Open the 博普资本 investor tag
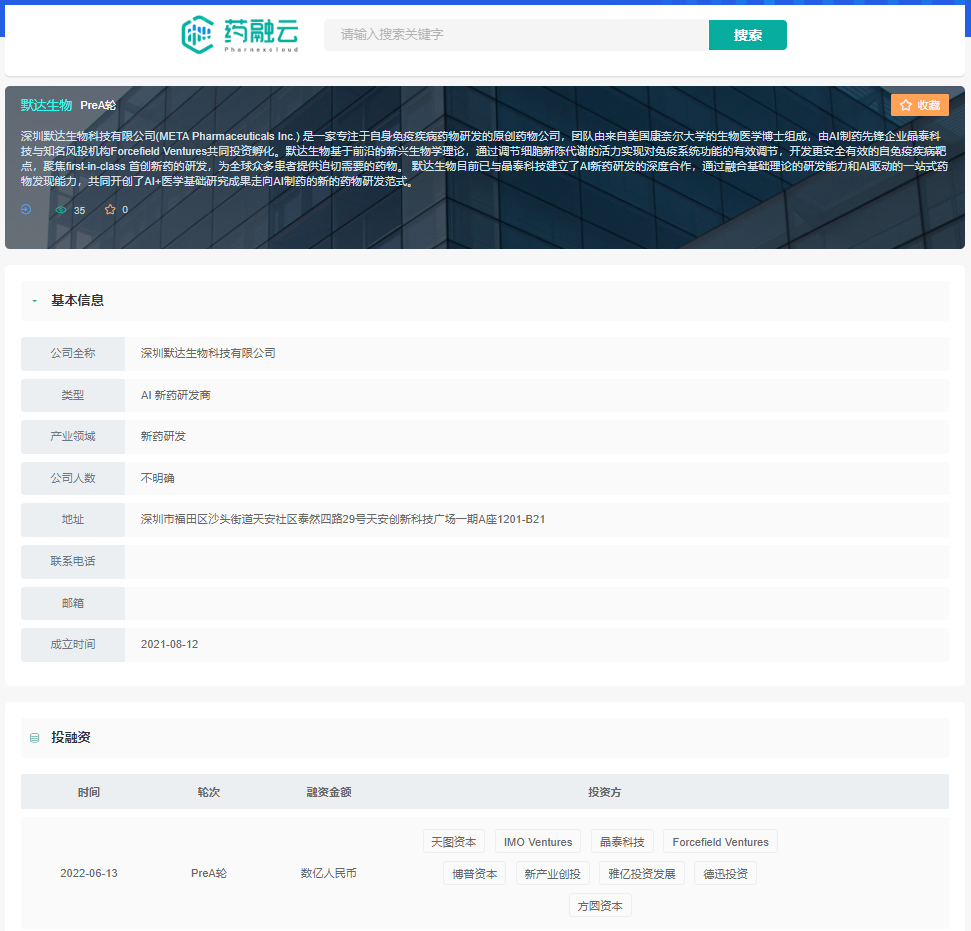The width and height of the screenshot is (971, 931). click(x=475, y=874)
